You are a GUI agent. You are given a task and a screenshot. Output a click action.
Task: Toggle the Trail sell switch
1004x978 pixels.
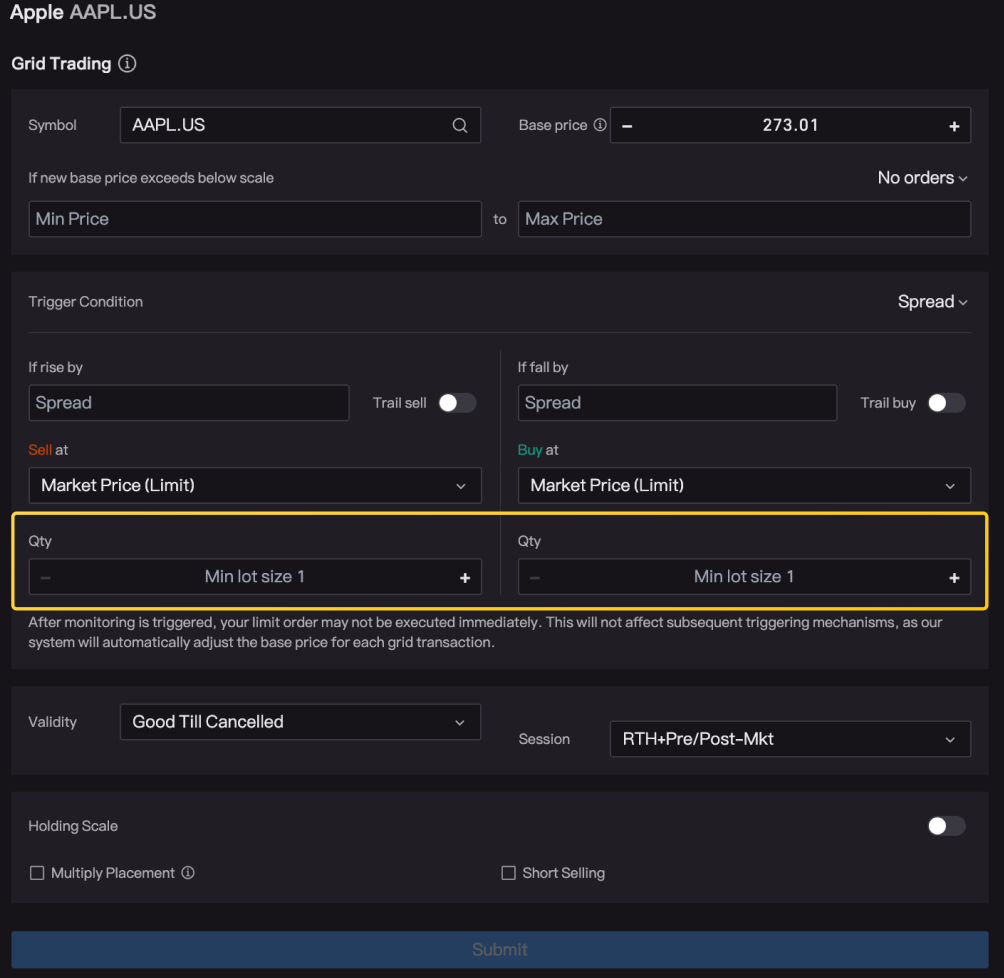click(457, 403)
